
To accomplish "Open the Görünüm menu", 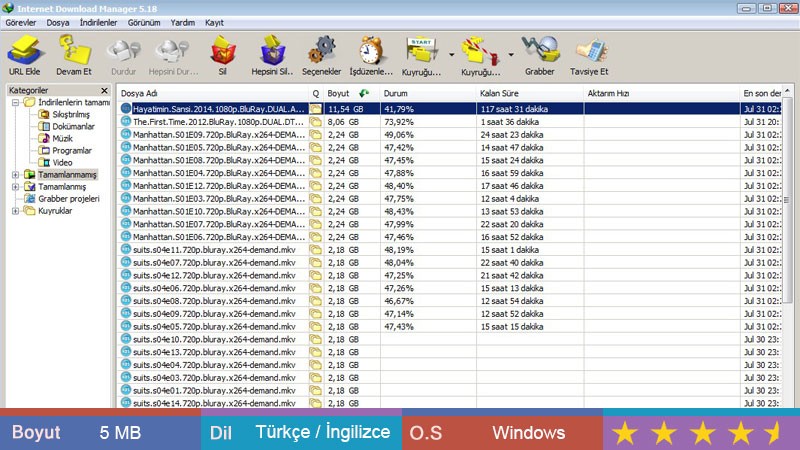I will click(144, 23).
